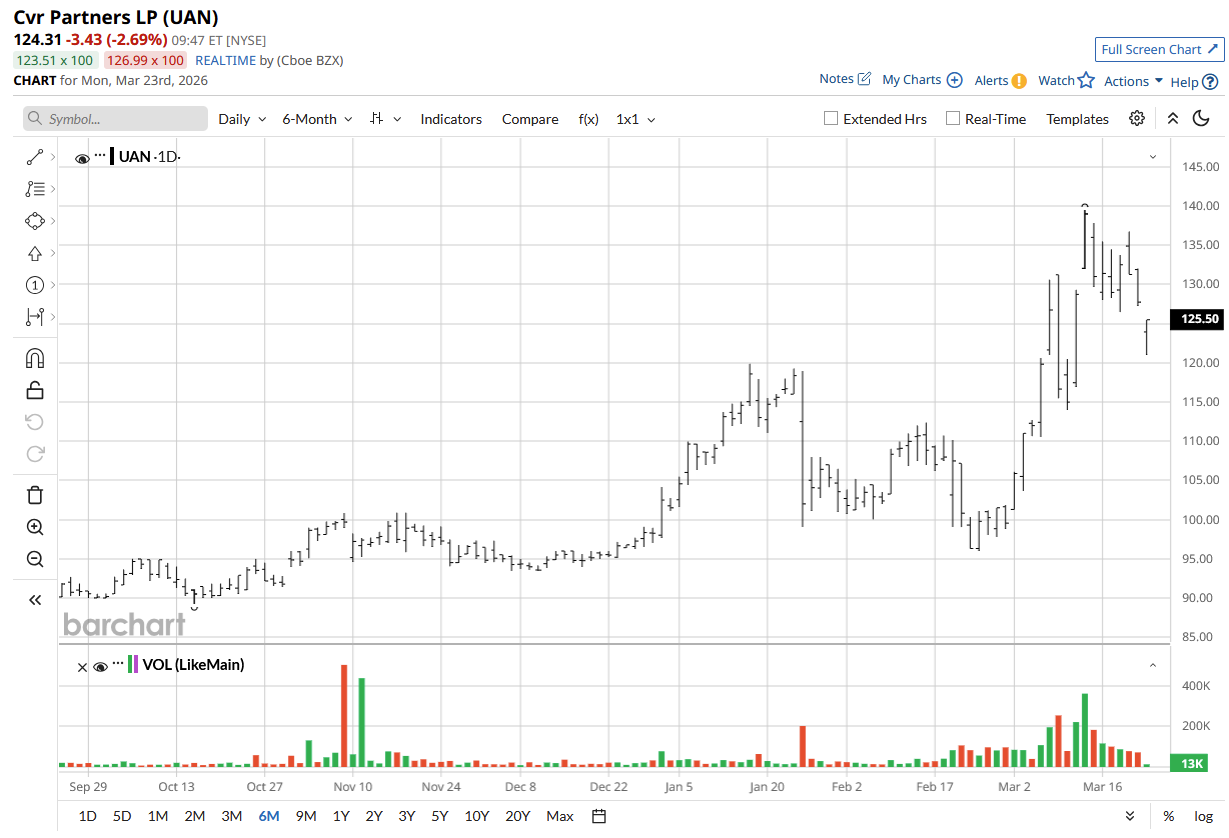Open Help question mark icon
This screenshot has height=838, width=1229.
coord(1210,82)
